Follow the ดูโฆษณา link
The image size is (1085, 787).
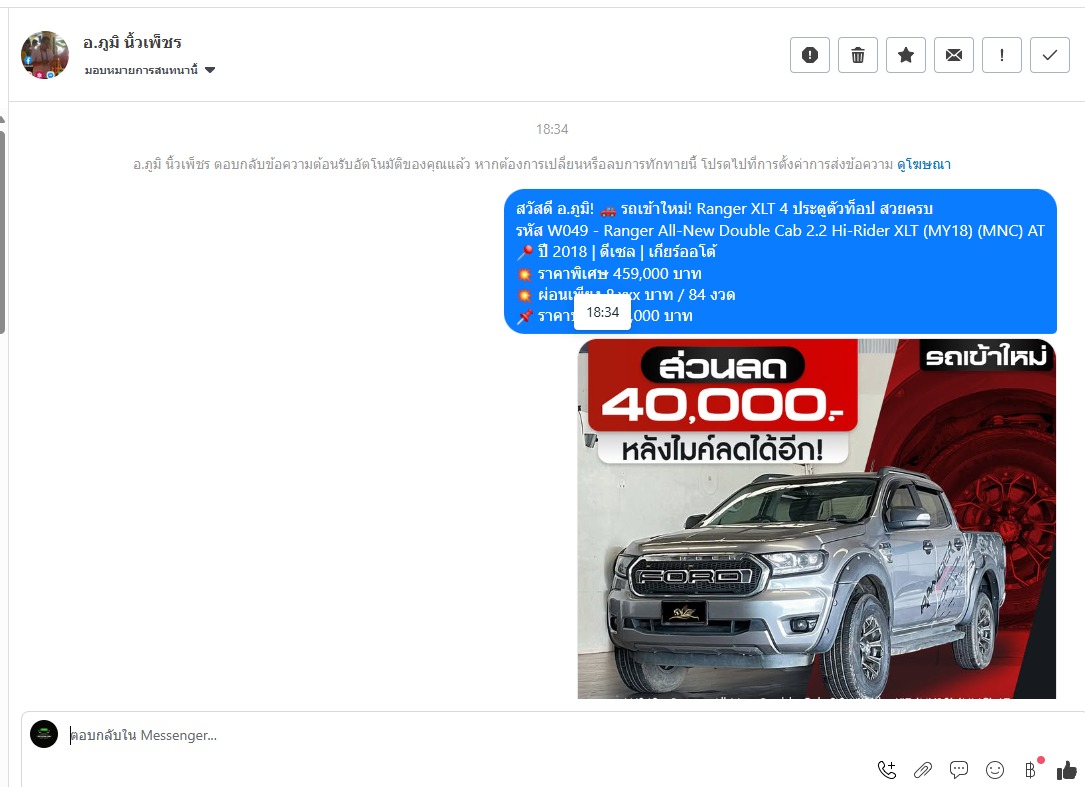[x=924, y=164]
